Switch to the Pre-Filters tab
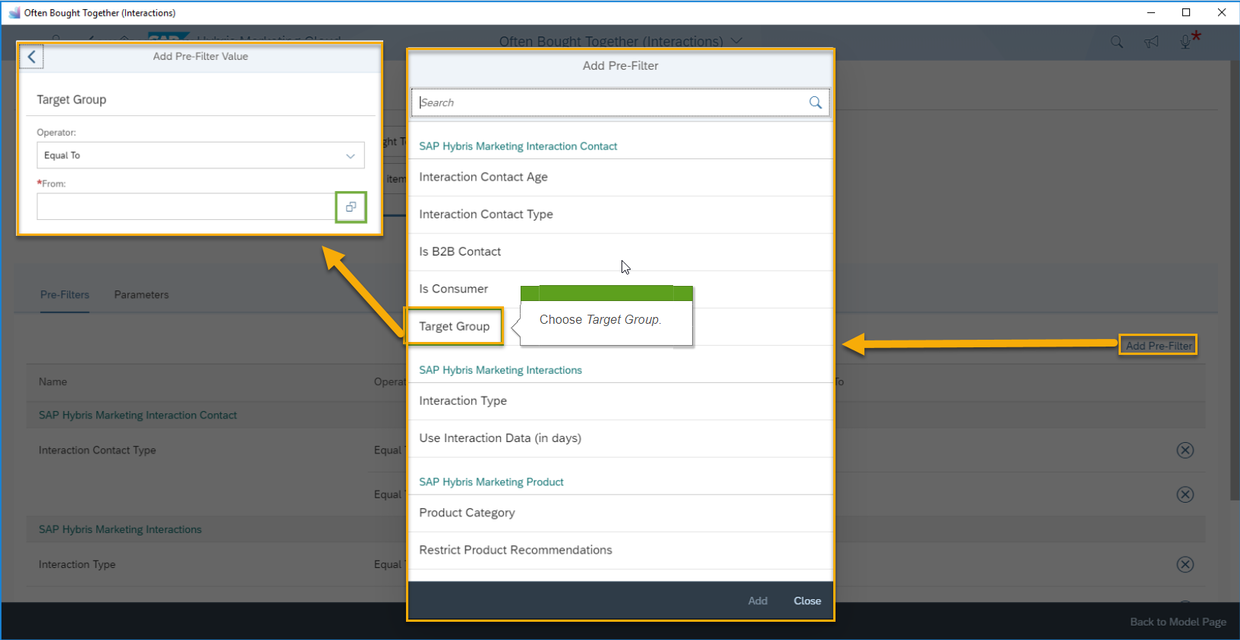Viewport: 1240px width, 640px height. [65, 295]
